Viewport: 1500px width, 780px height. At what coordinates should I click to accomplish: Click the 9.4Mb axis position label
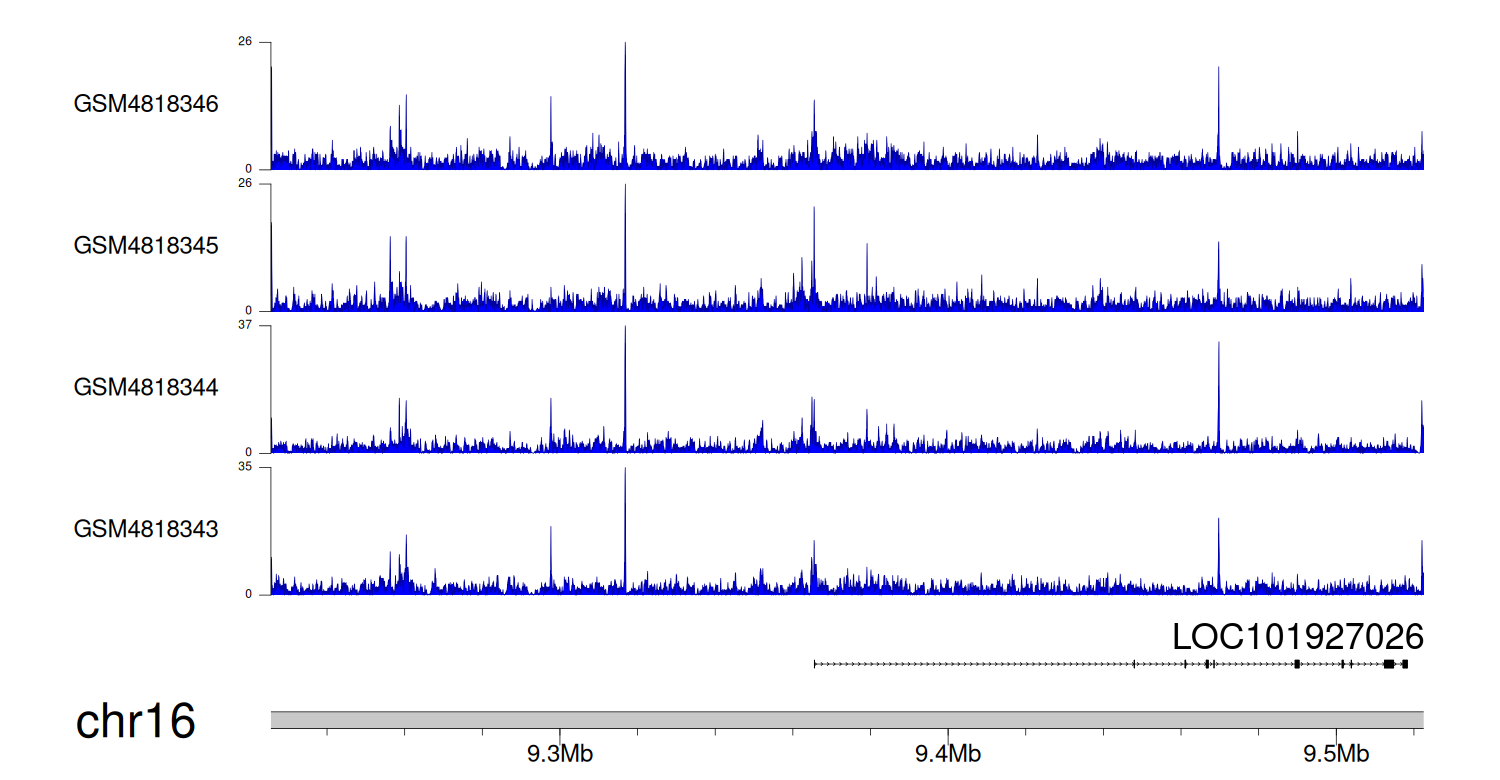point(948,753)
